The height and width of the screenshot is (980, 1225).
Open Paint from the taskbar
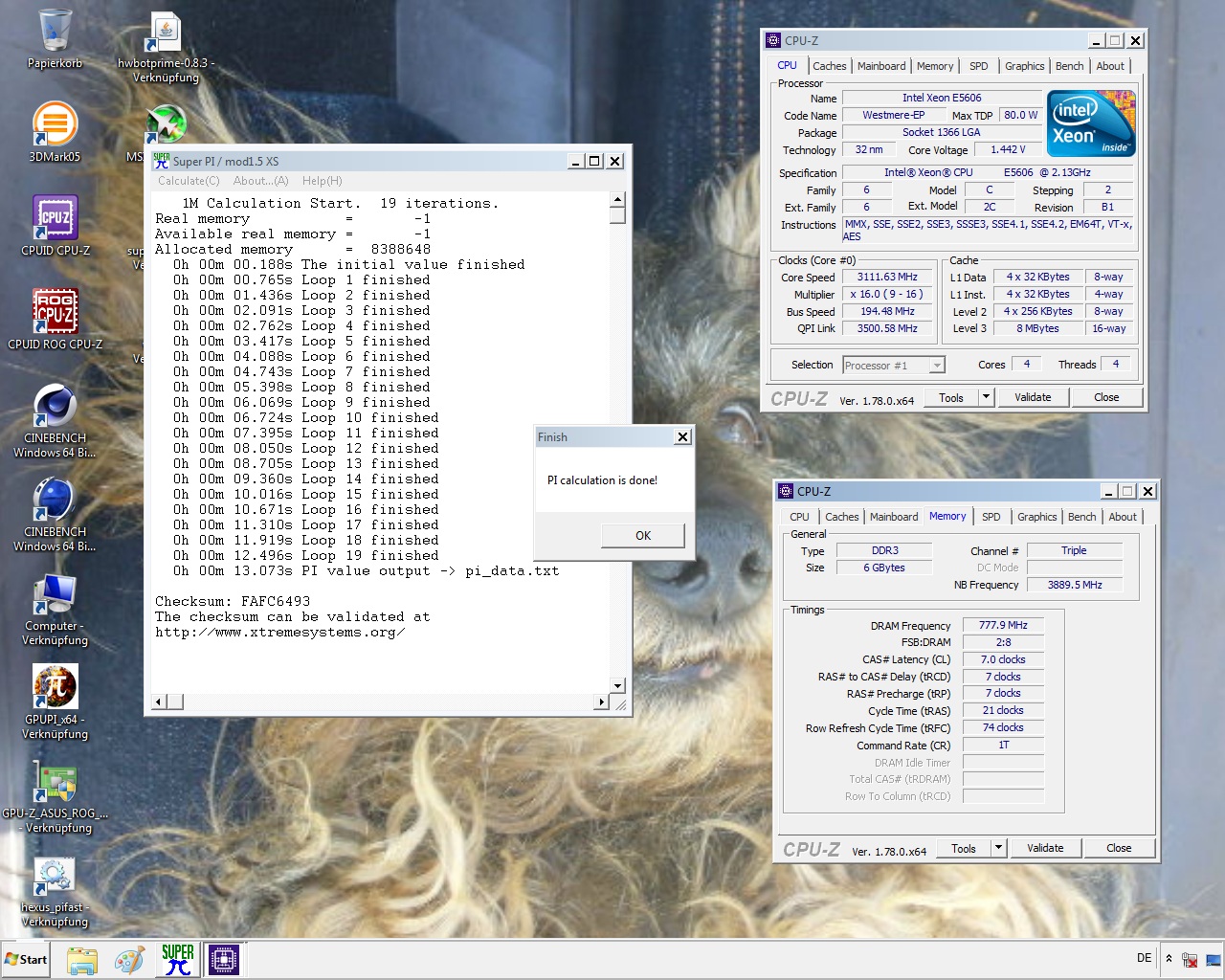click(x=129, y=960)
